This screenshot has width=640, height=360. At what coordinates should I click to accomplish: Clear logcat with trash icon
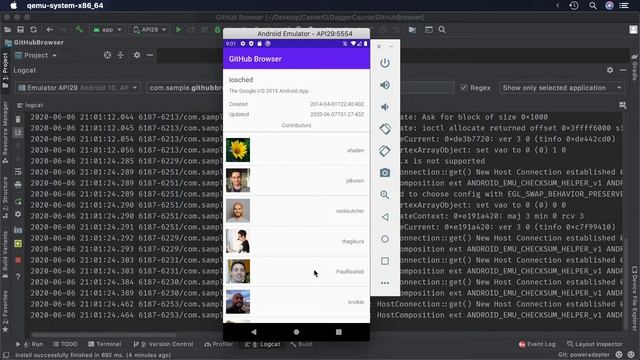pos(18,119)
